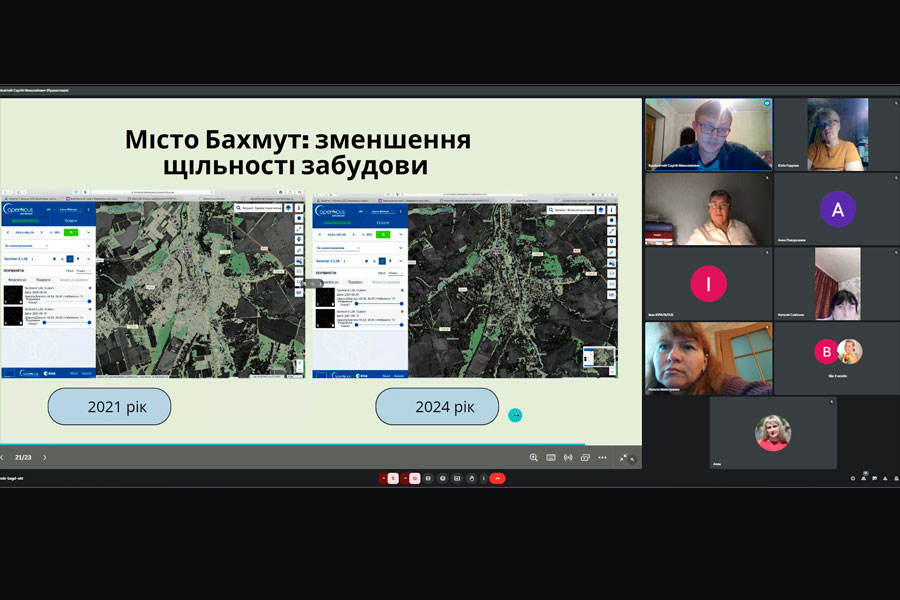Image resolution: width=900 pixels, height=600 pixels.
Task: Select tile of woman in white shirt
Action: click(709, 209)
